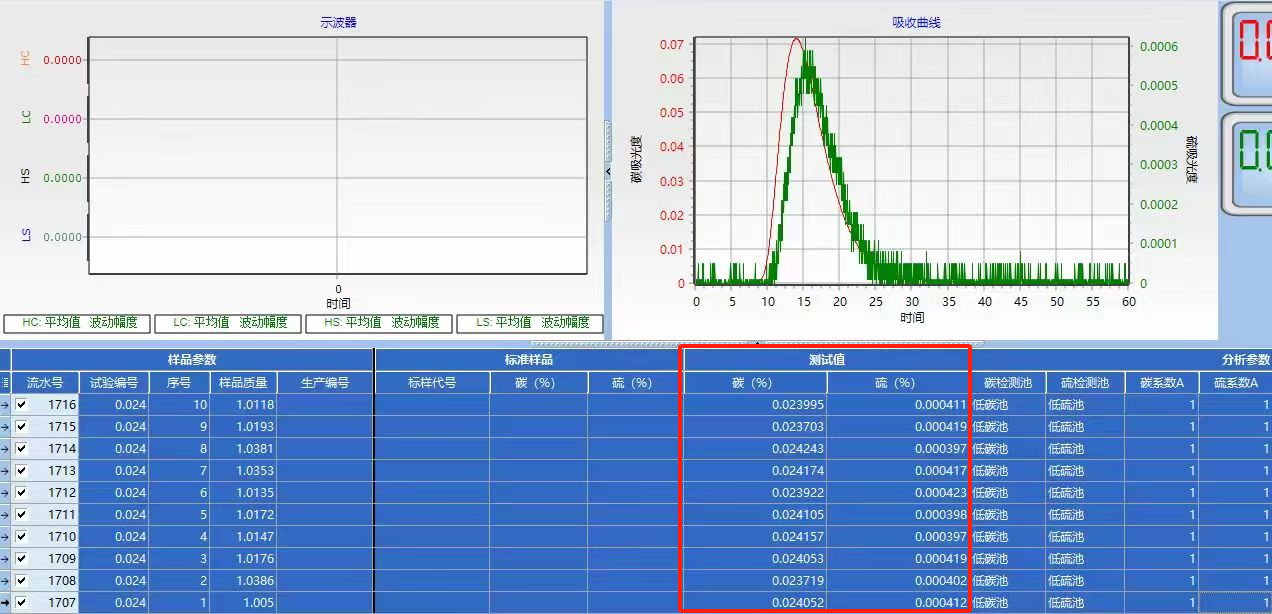Click the row selector arrow beside record 1707
The width and height of the screenshot is (1272, 614).
coord(4,602)
